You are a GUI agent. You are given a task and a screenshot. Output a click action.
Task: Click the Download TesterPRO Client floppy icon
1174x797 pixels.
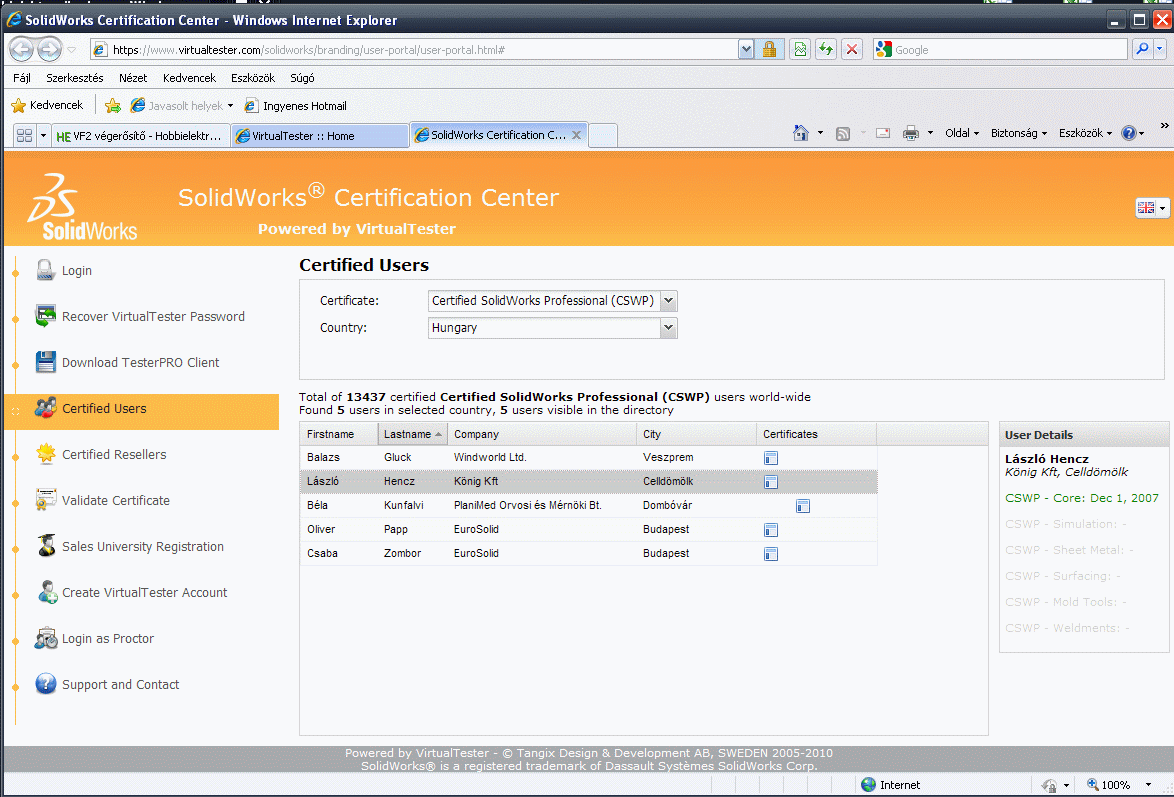[45, 363]
